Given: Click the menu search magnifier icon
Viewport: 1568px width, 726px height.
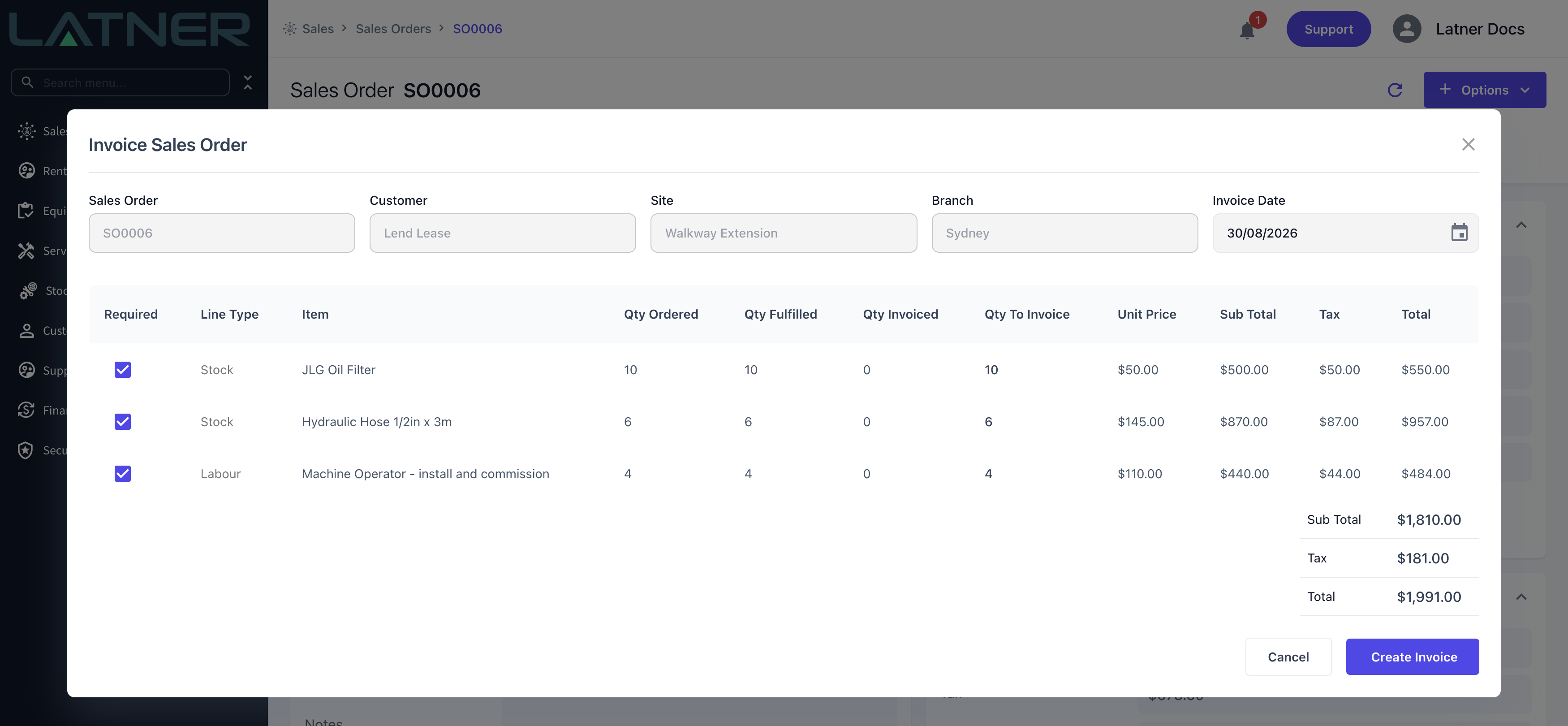Looking at the screenshot, I should point(27,82).
